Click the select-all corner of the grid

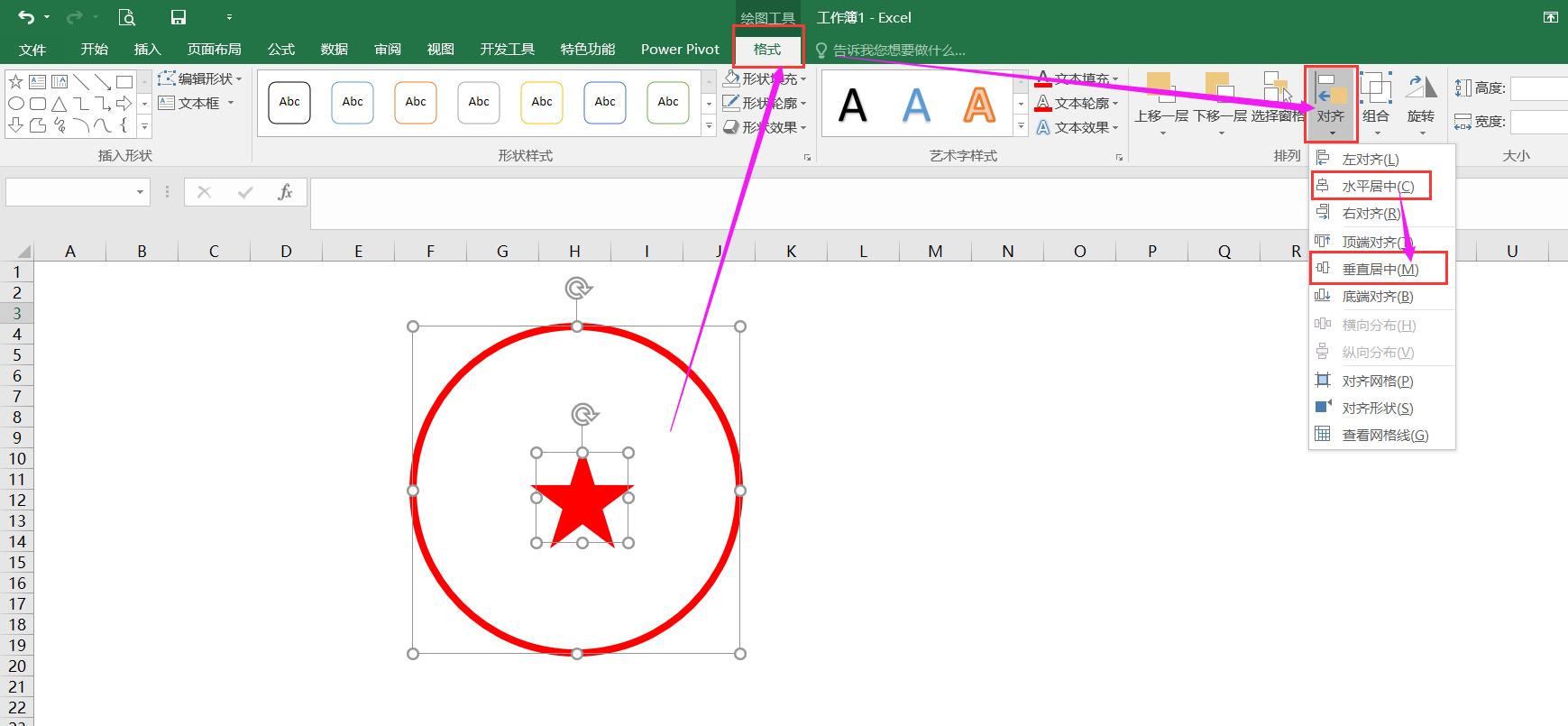(17, 252)
